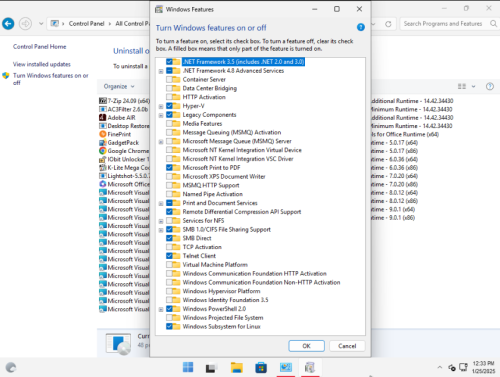Click Control Panel in the breadcrumb path
Viewport: 500px width, 377px height.
86,24
